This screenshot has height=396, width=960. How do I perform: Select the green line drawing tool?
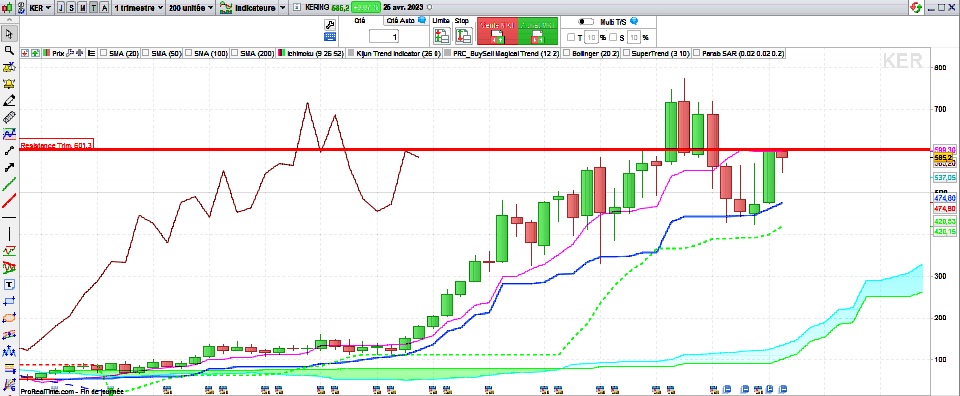point(9,184)
